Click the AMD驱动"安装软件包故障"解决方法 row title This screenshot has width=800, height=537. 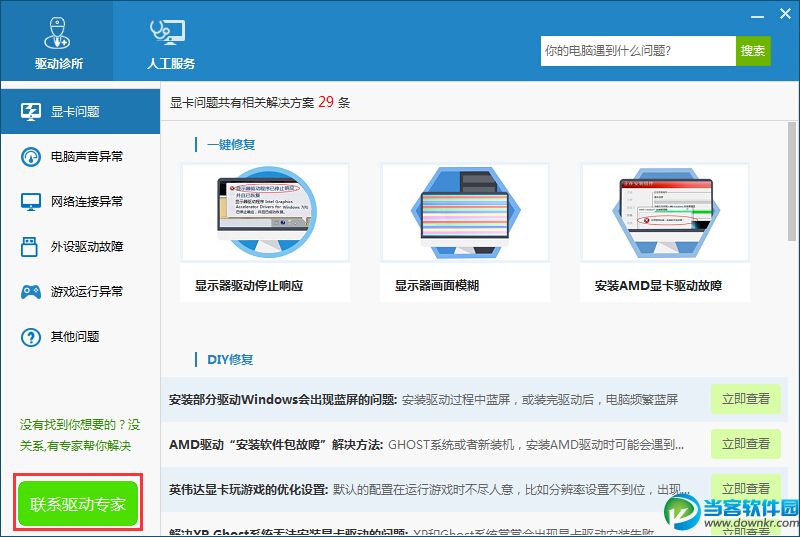(x=276, y=445)
